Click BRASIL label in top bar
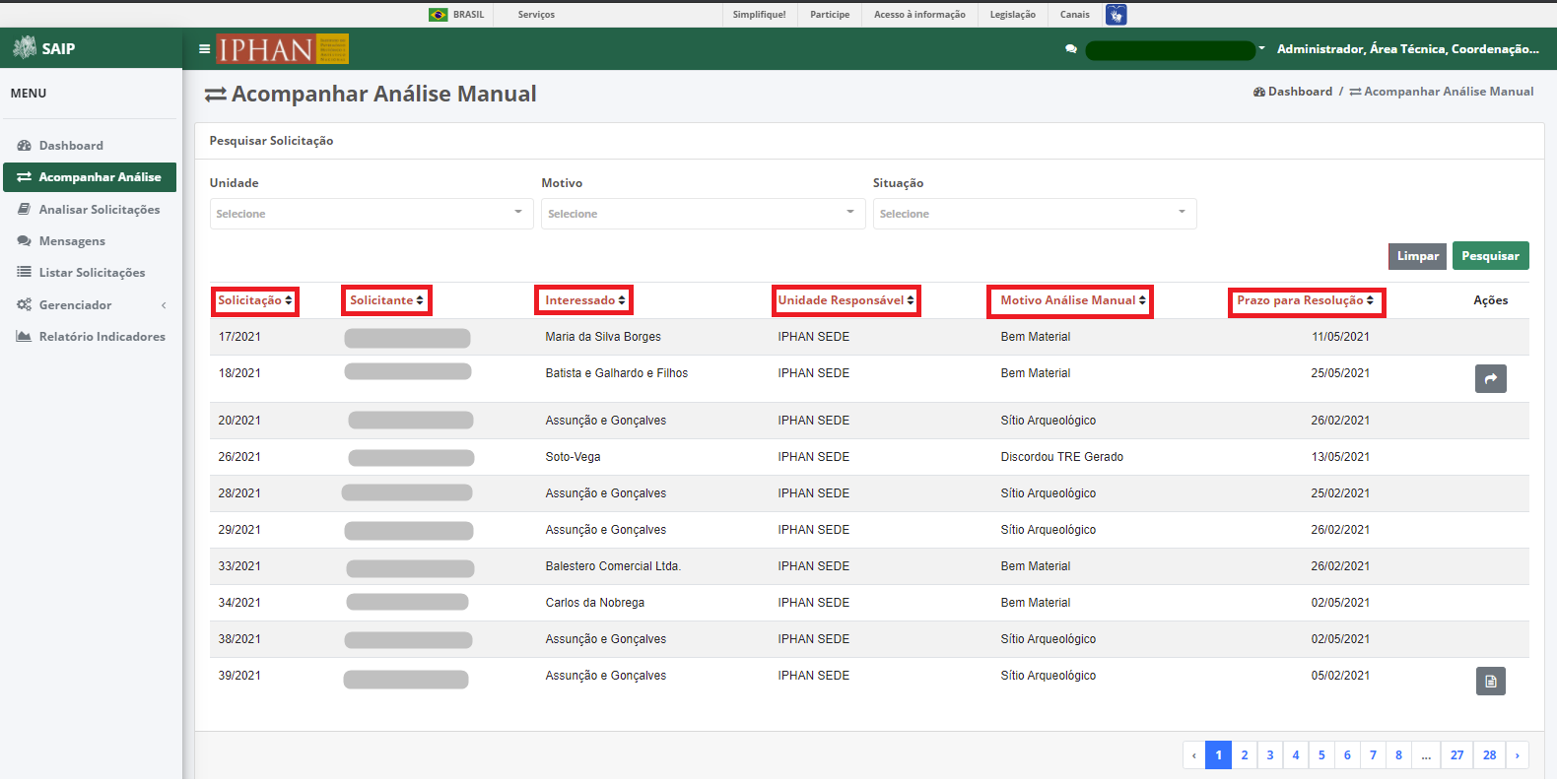 pyautogui.click(x=468, y=15)
